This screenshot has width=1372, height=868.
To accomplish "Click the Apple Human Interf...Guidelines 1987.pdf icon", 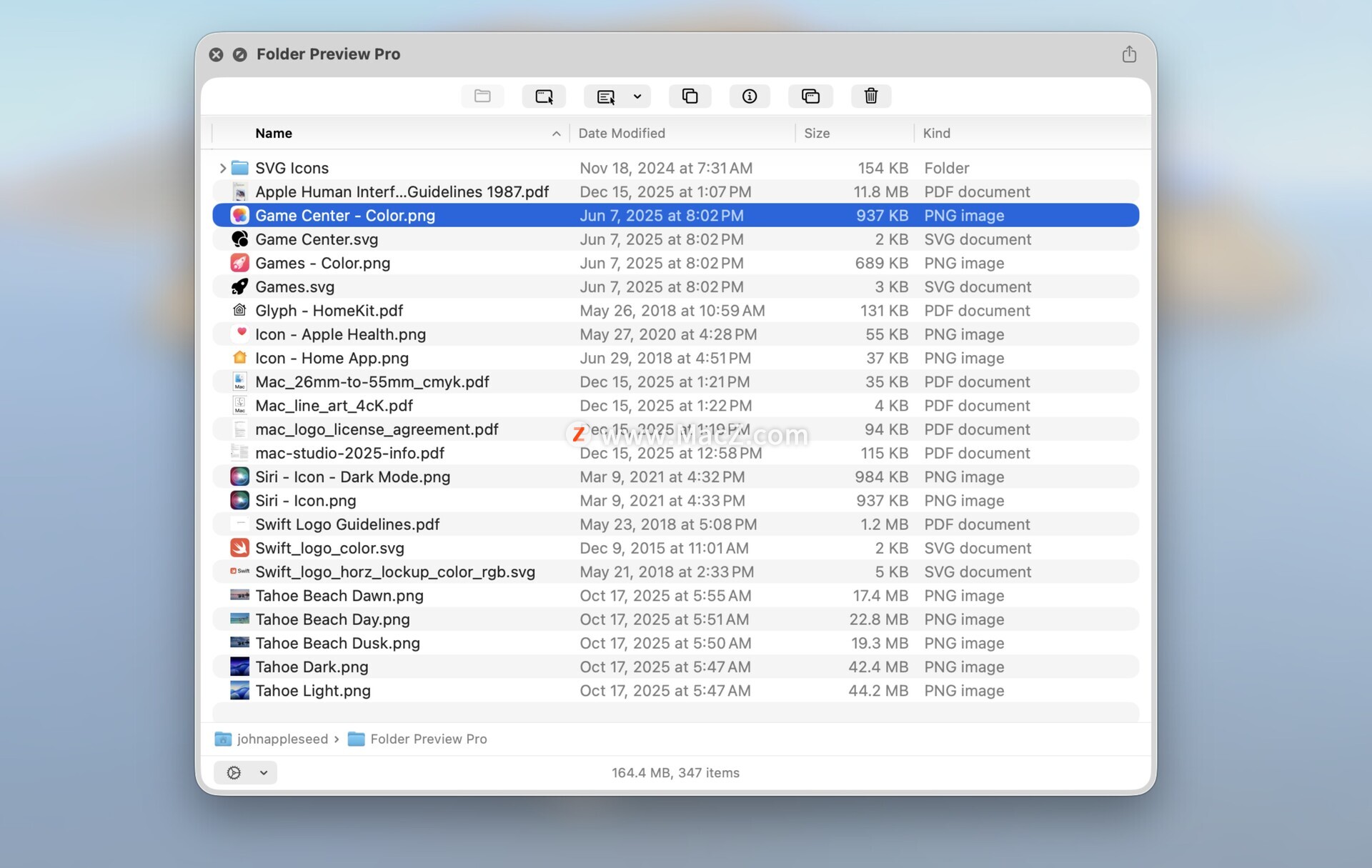I will 240,191.
